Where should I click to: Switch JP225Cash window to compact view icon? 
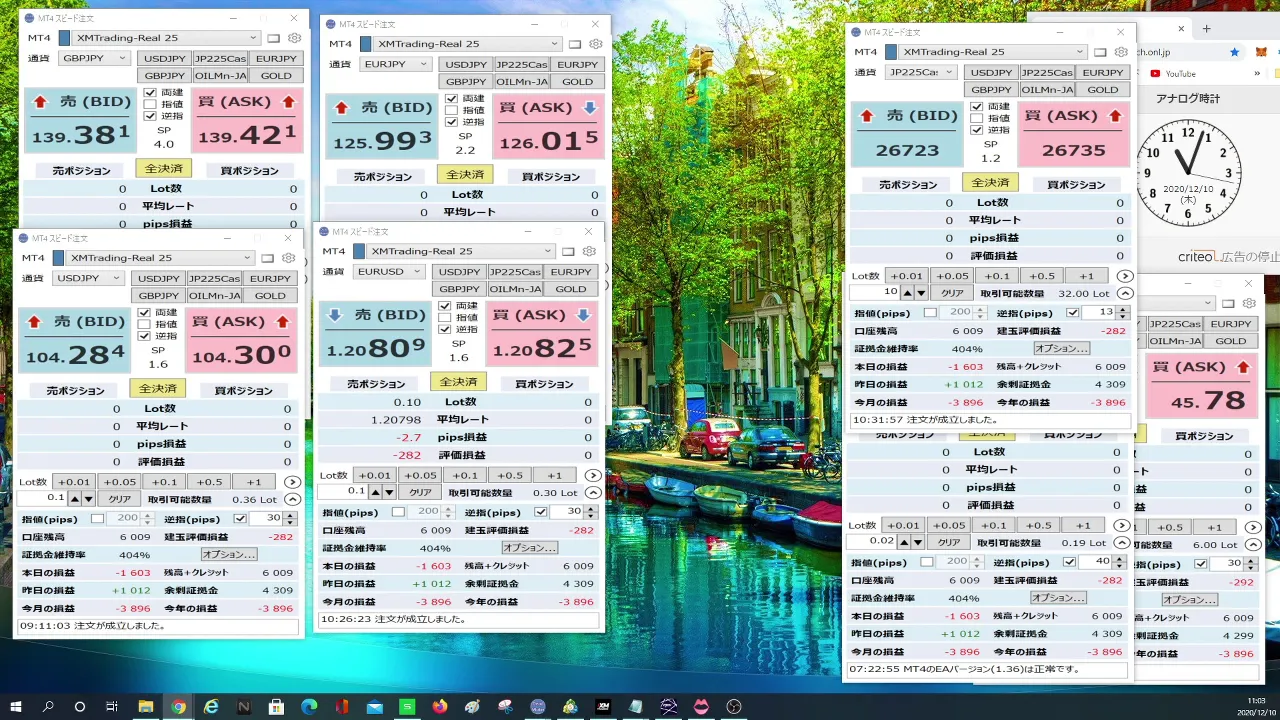[x=1100, y=52]
